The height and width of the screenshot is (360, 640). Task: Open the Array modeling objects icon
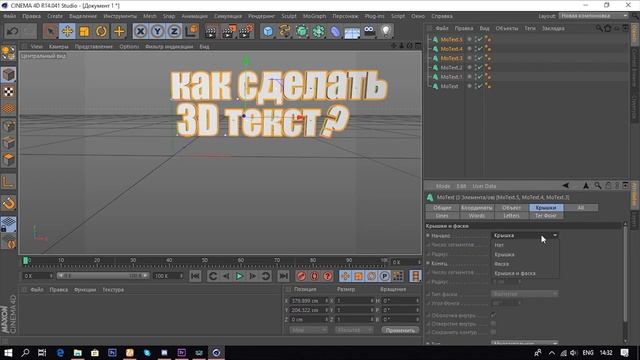(x=318, y=31)
